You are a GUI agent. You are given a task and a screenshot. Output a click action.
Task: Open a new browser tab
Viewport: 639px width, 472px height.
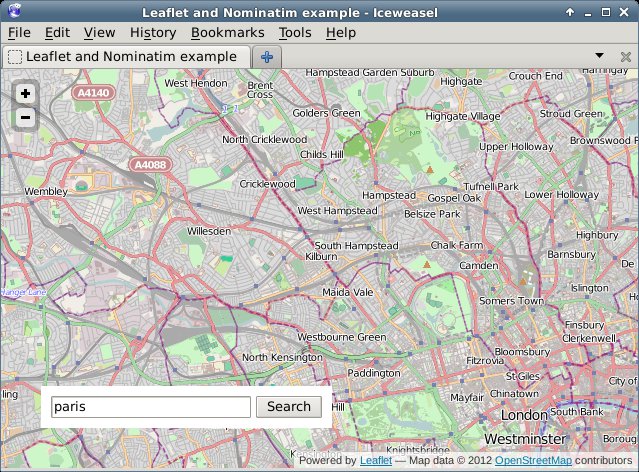(266, 57)
